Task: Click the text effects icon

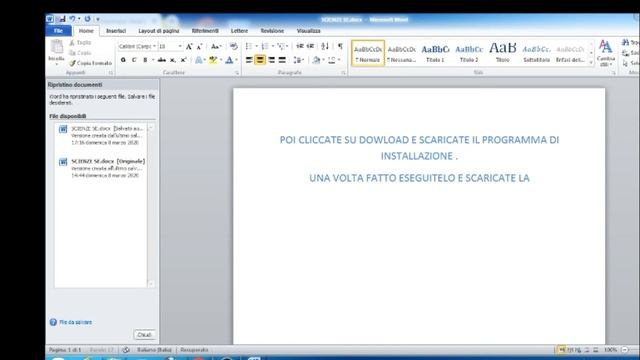Action: click(198, 60)
